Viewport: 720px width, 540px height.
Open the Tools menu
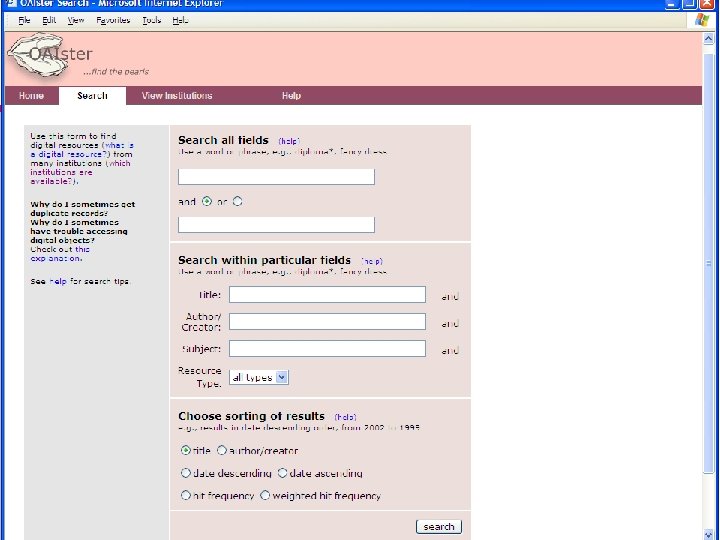(x=152, y=20)
